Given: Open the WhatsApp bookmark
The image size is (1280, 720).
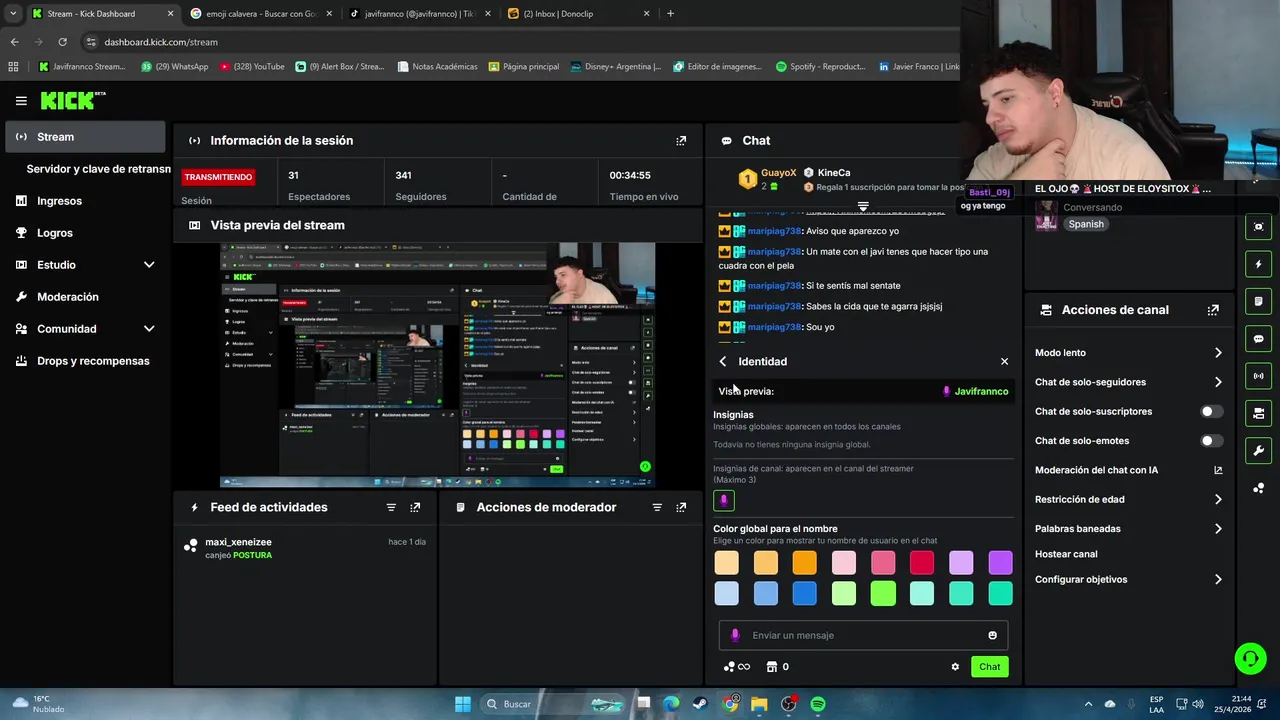Looking at the screenshot, I should (x=174, y=67).
